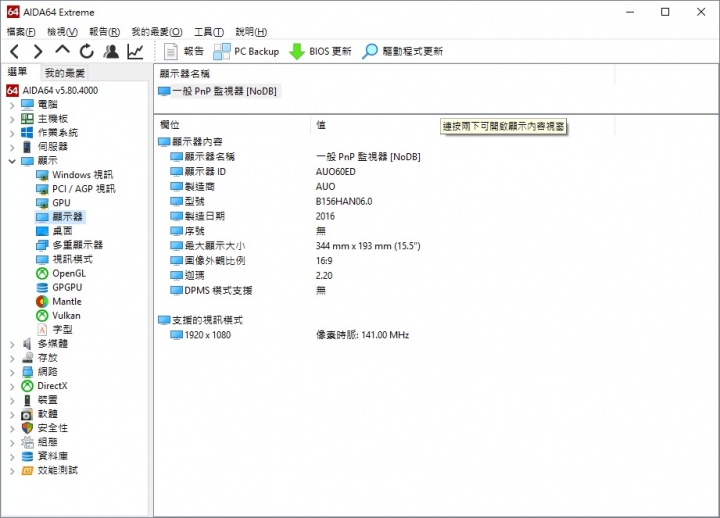
Task: Click the B156HAN06.0 model value
Action: tap(344, 202)
